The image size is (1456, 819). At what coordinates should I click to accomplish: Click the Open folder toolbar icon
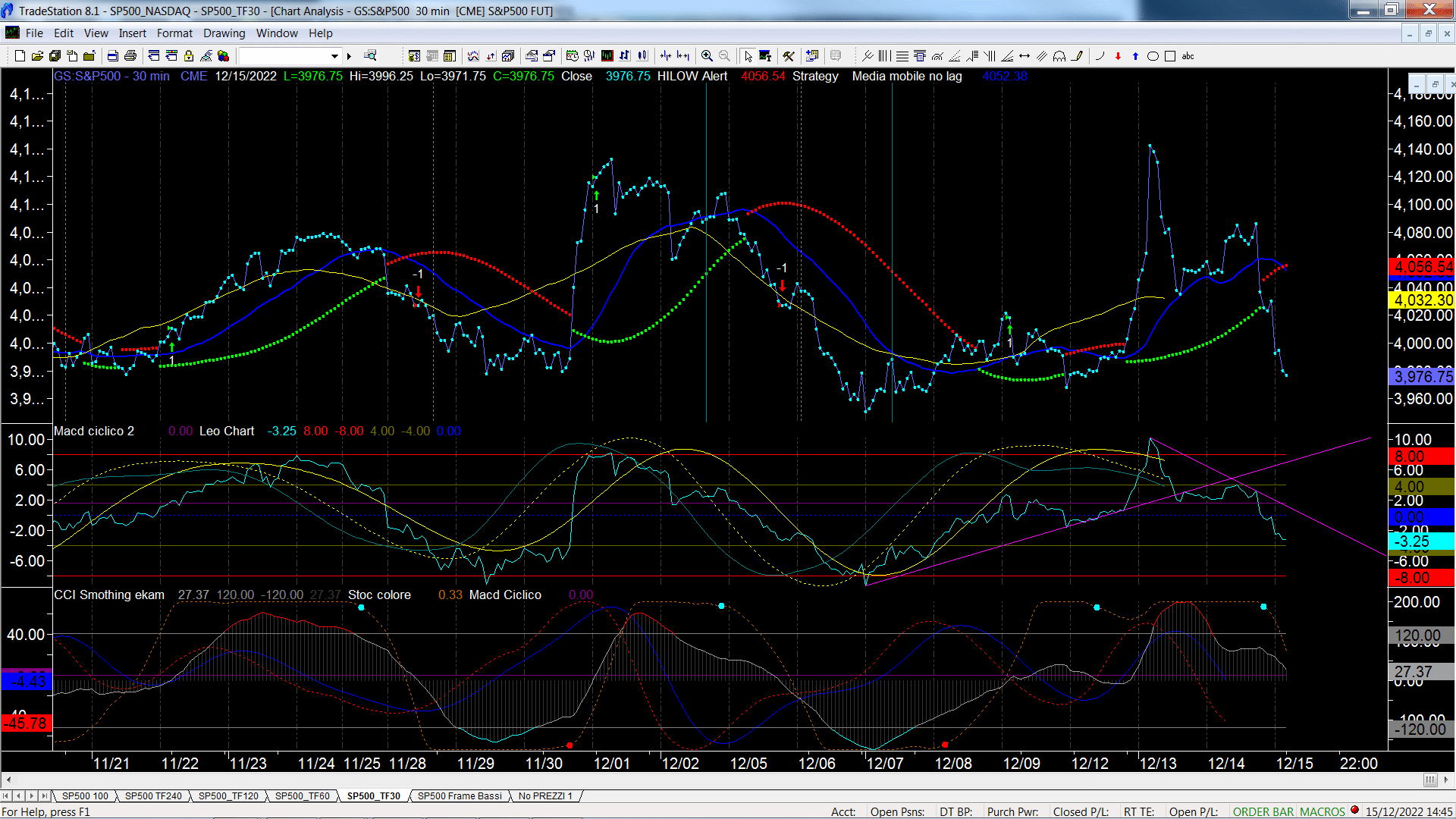pos(37,56)
